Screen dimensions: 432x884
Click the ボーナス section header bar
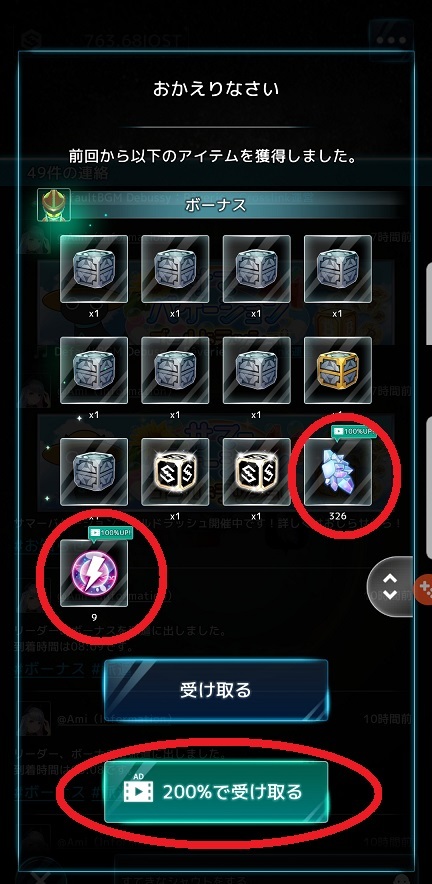pos(215,205)
